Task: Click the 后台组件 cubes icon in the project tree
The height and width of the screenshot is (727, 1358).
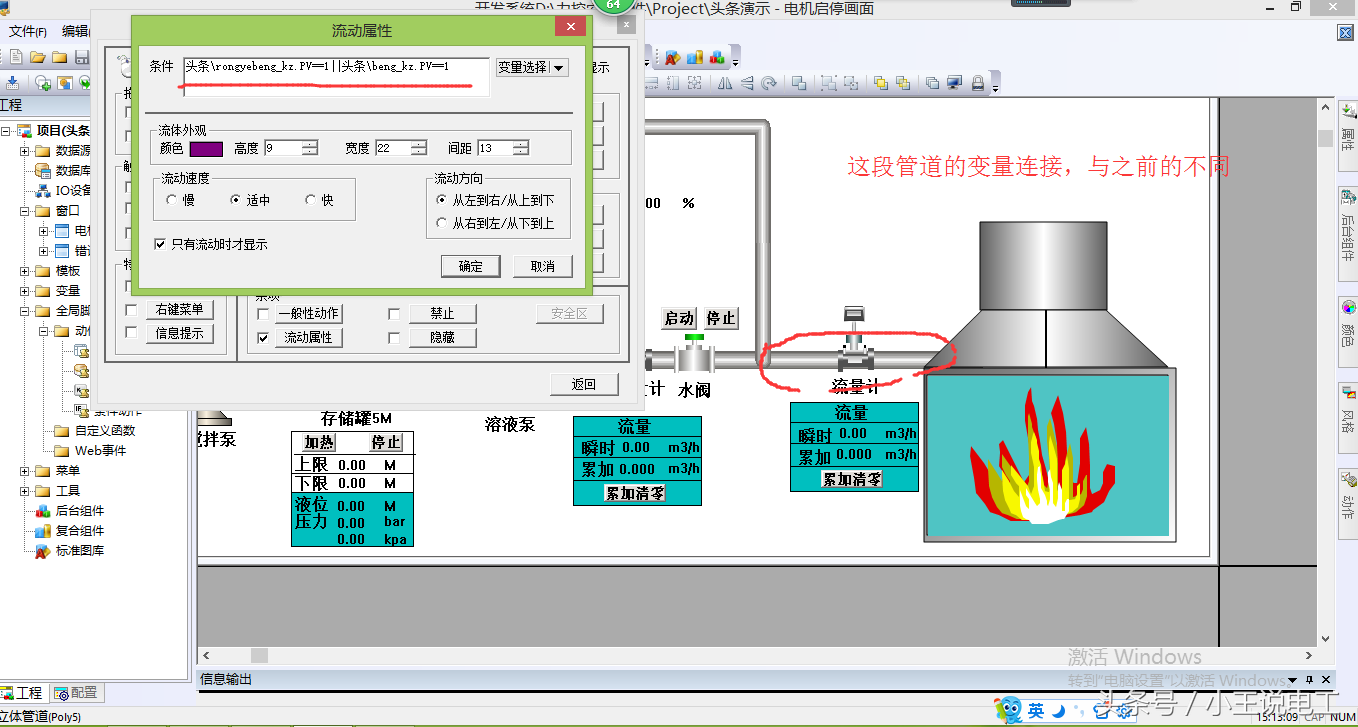Action: click(43, 511)
